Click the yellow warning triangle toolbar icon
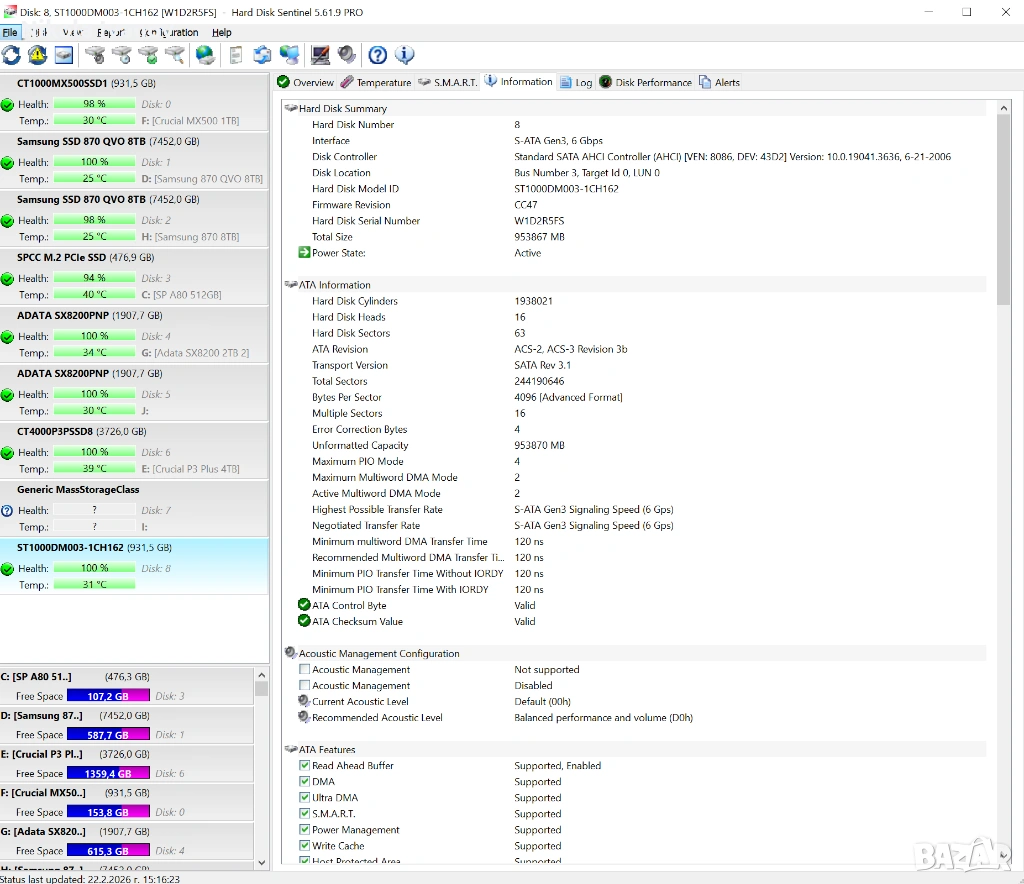The width and height of the screenshot is (1024, 884). point(37,55)
